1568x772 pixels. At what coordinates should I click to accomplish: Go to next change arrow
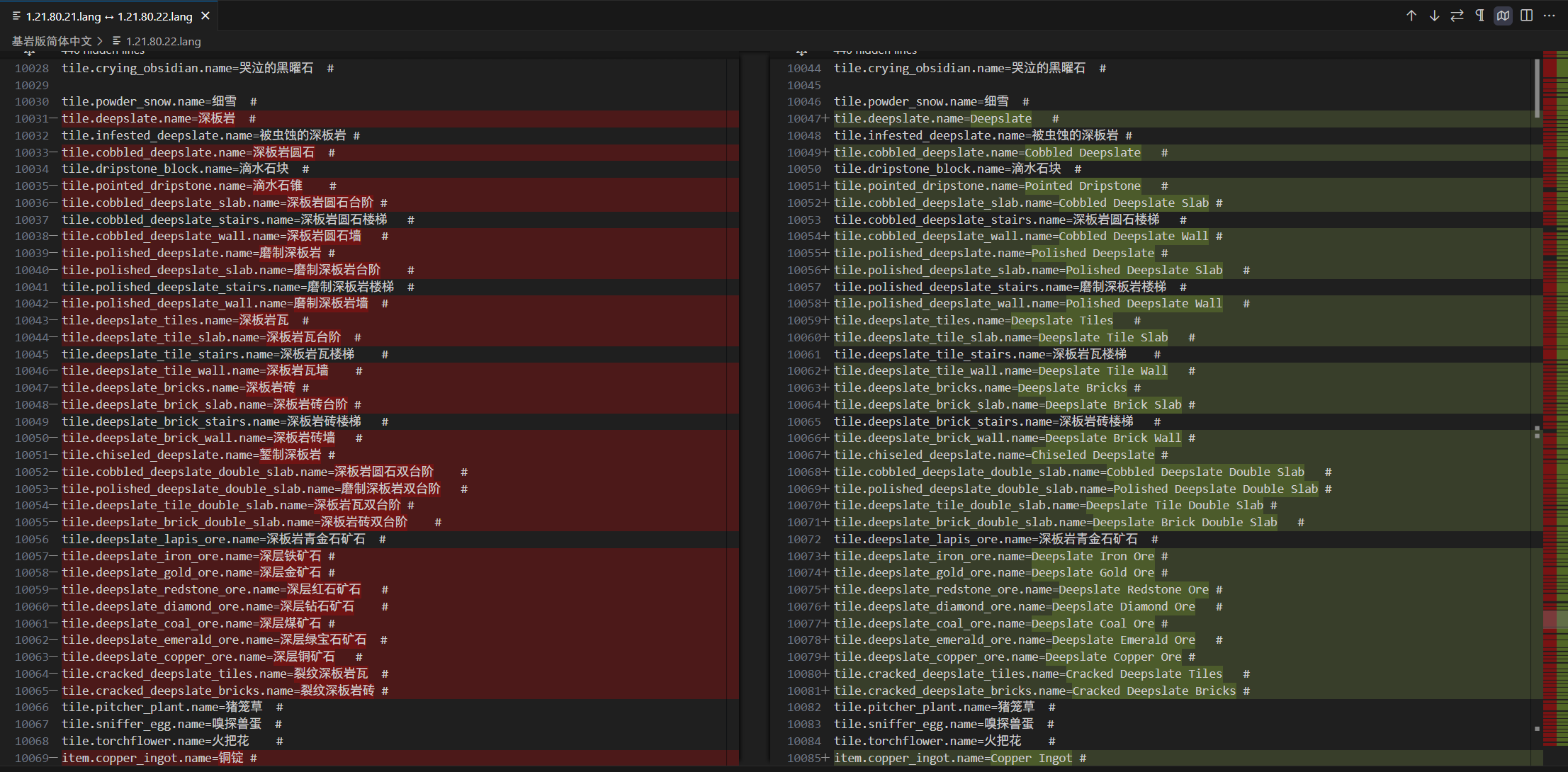pyautogui.click(x=1434, y=16)
